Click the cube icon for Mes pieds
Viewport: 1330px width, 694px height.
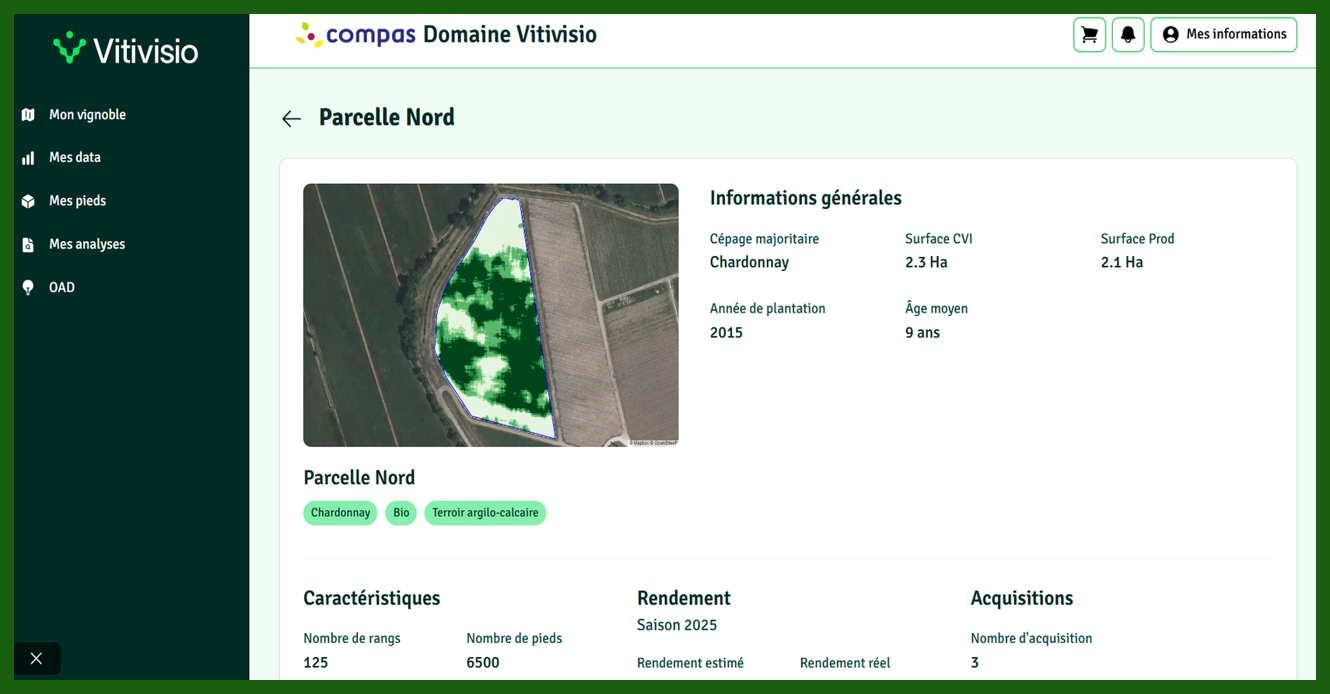(28, 201)
